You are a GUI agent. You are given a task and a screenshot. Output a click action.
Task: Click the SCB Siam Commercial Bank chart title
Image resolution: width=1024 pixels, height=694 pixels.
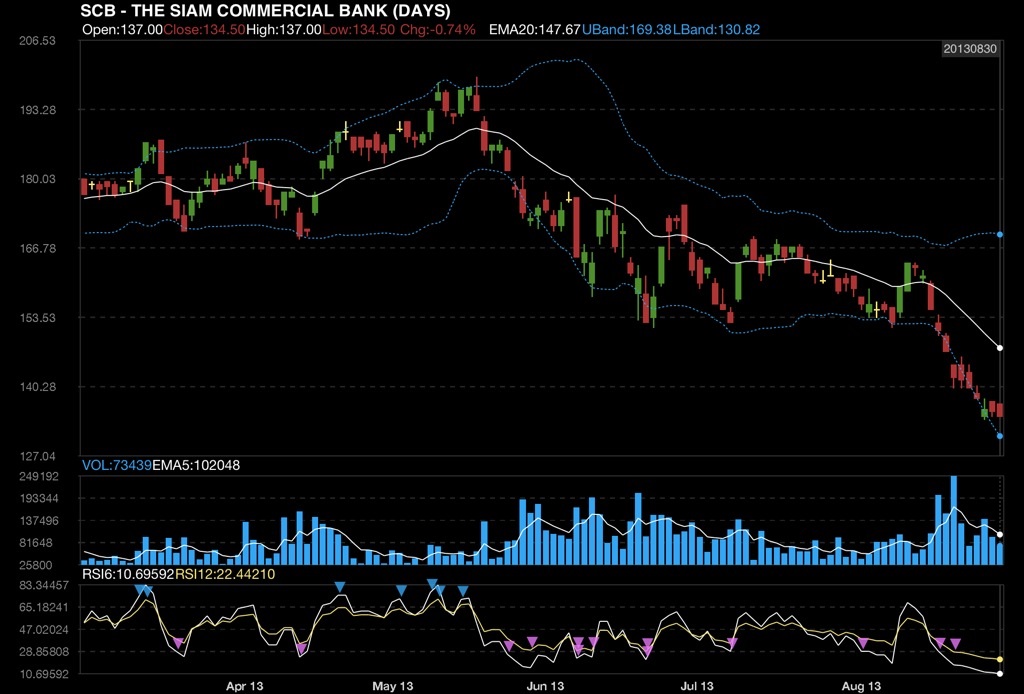point(265,10)
